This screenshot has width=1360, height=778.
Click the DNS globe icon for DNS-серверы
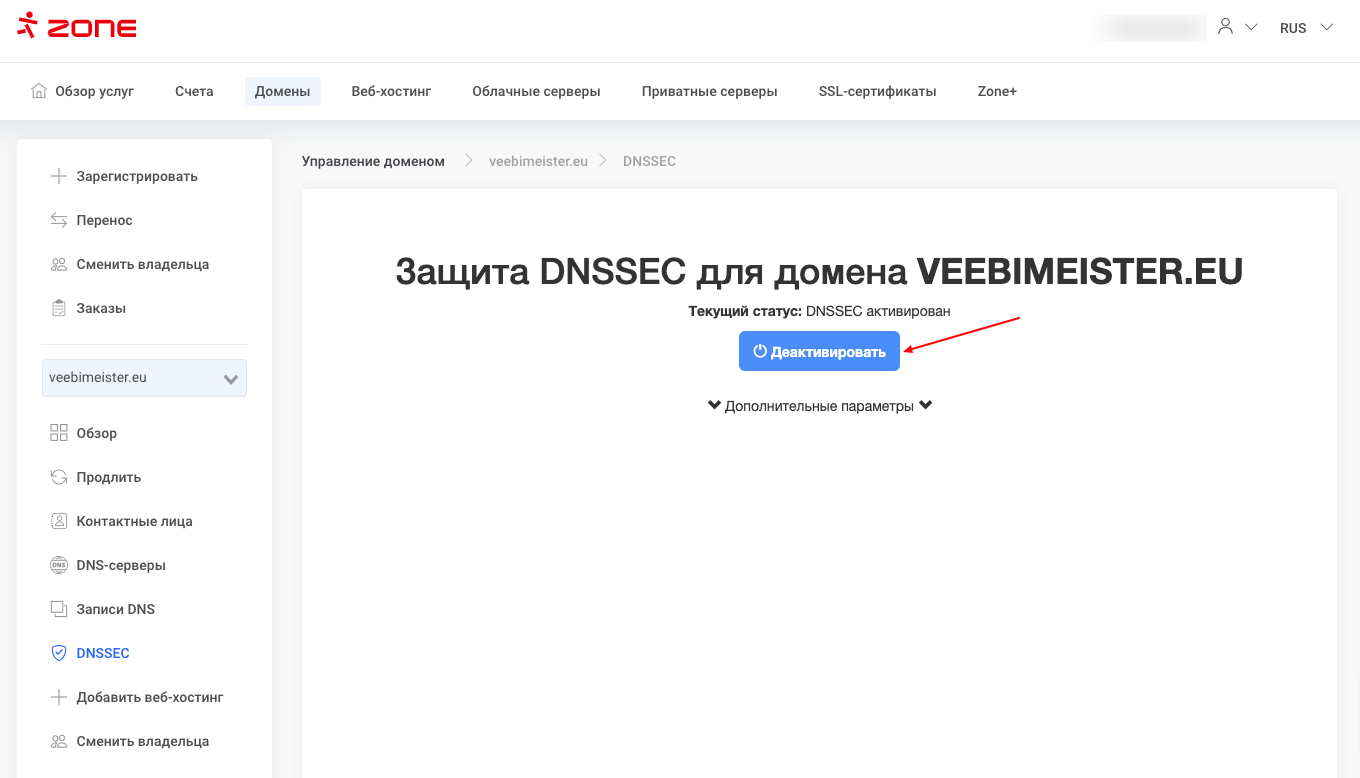coord(58,565)
